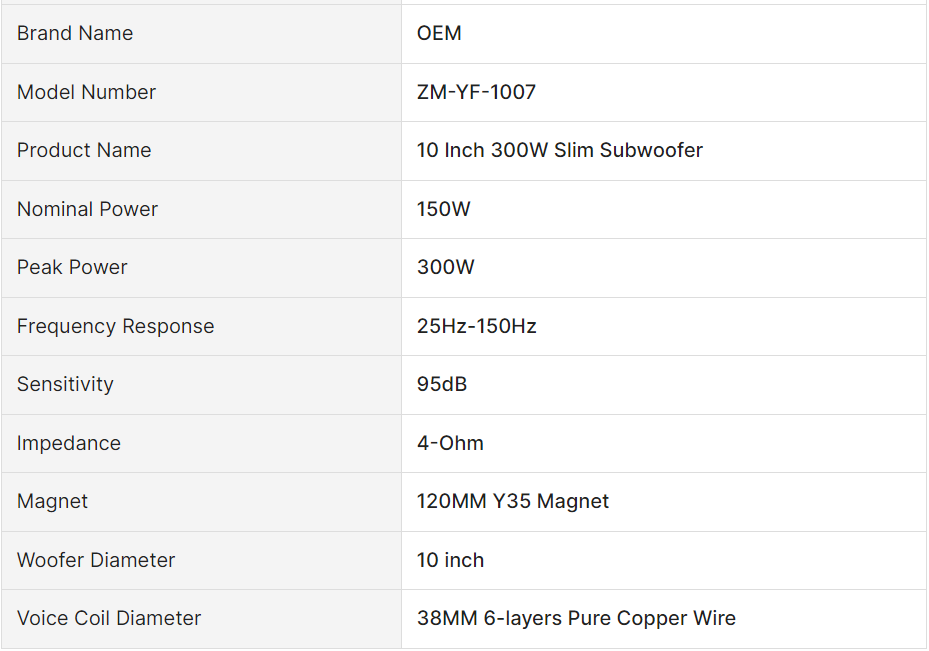Click the Impedance label
The image size is (929, 651).
[68, 443]
